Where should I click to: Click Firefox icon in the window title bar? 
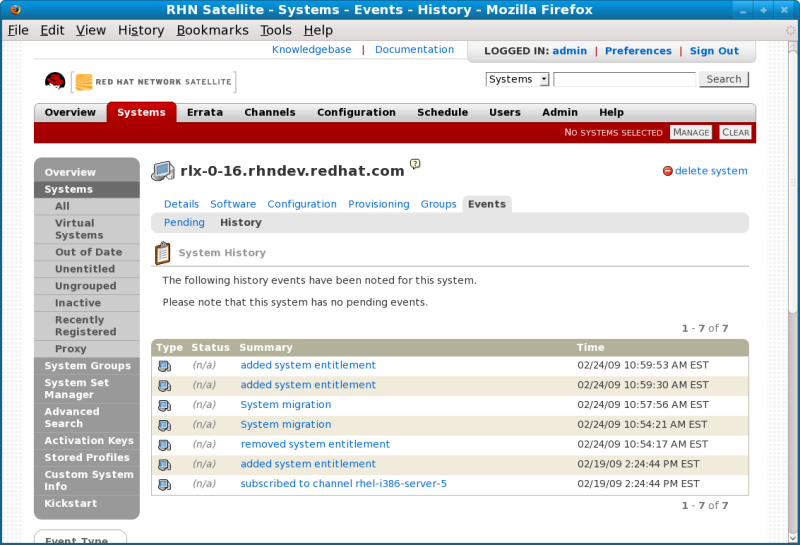tap(11, 10)
